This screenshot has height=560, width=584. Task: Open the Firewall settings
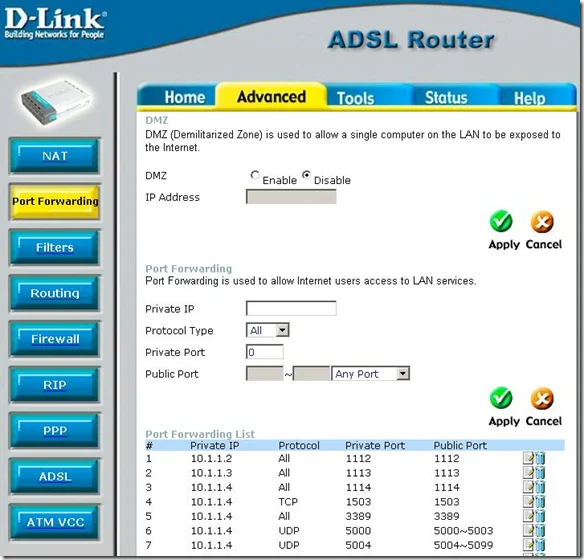55,339
